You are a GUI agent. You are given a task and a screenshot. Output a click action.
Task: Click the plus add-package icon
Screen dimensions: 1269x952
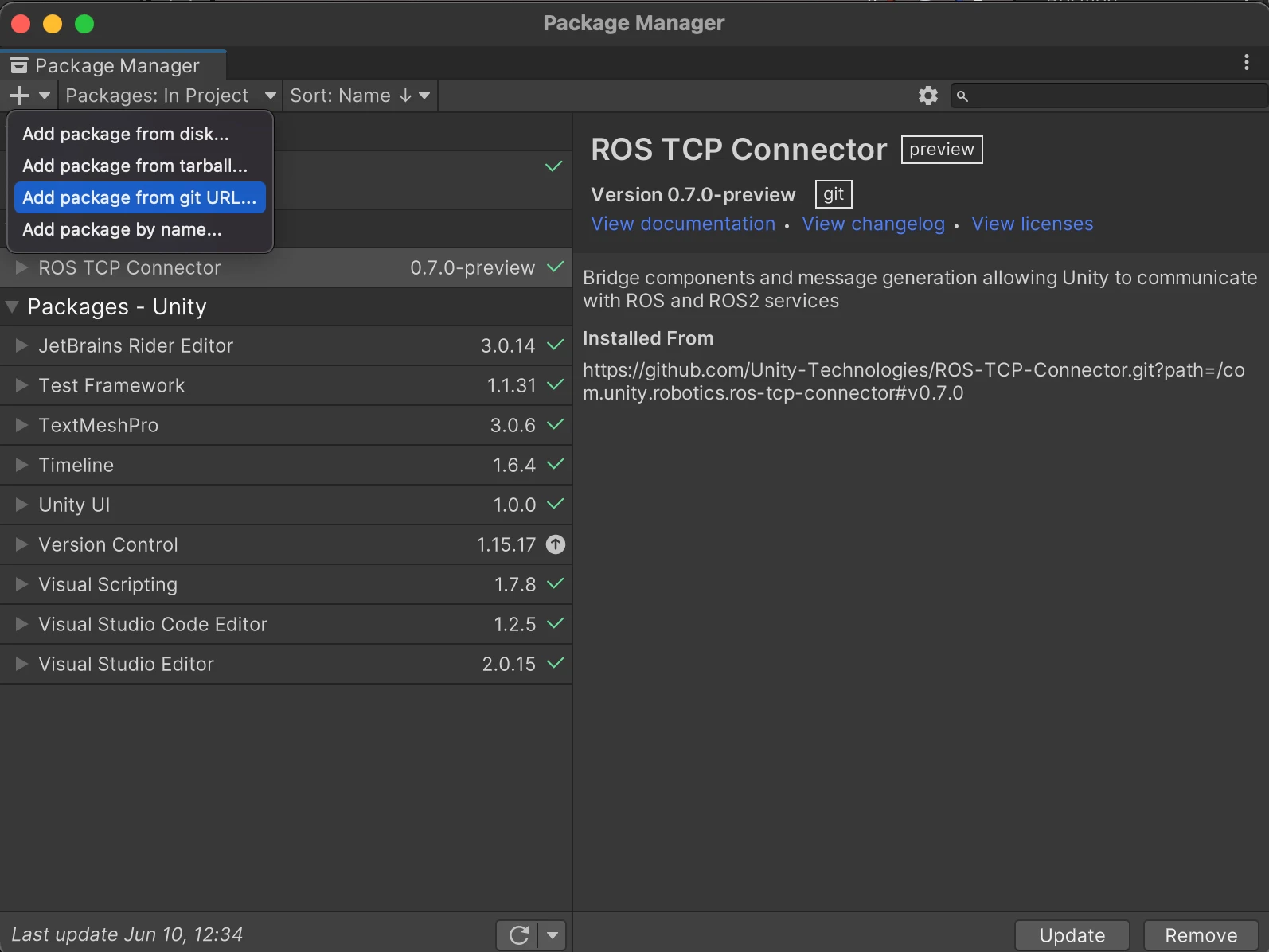[20, 96]
